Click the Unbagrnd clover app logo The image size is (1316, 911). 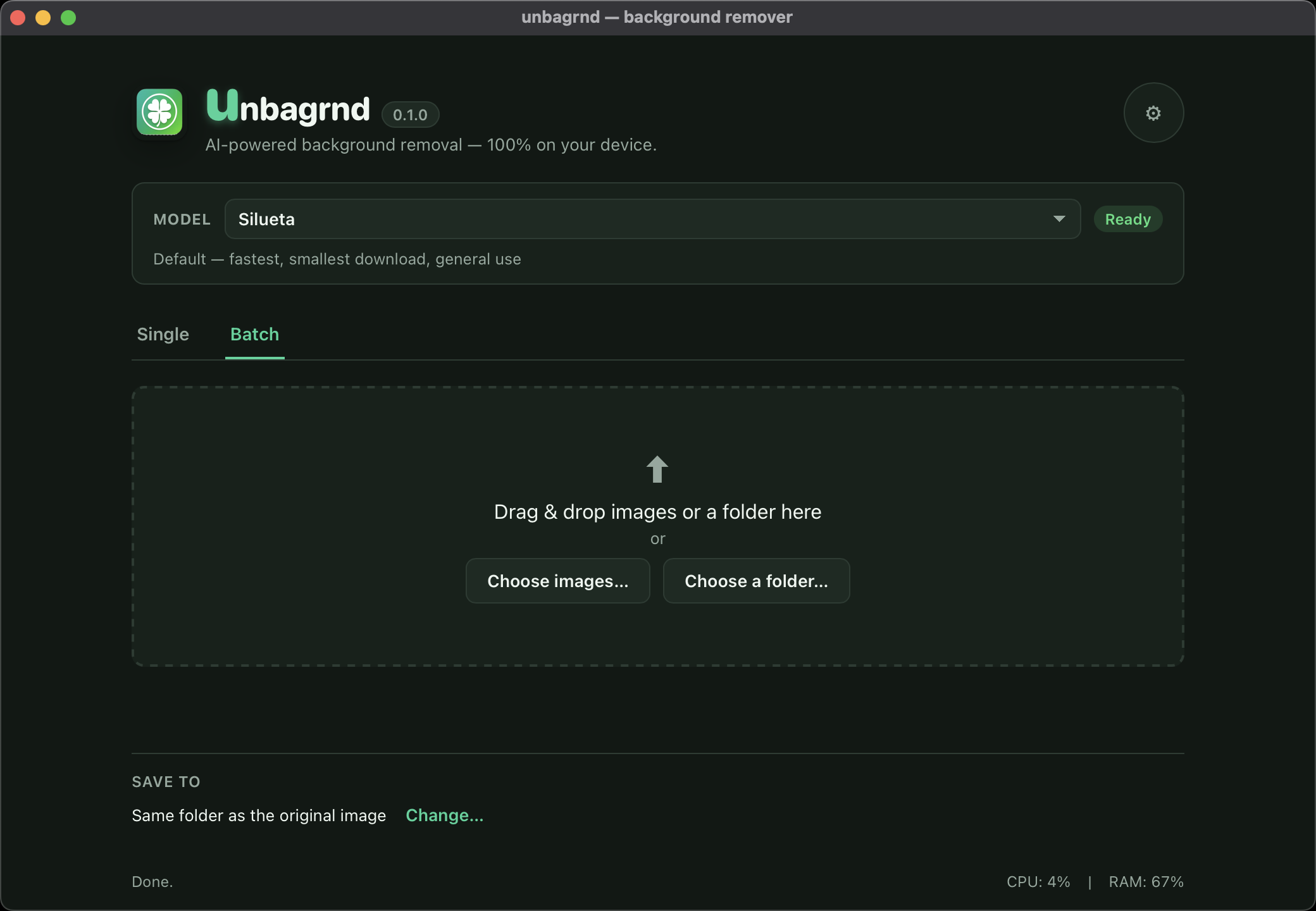tap(159, 112)
